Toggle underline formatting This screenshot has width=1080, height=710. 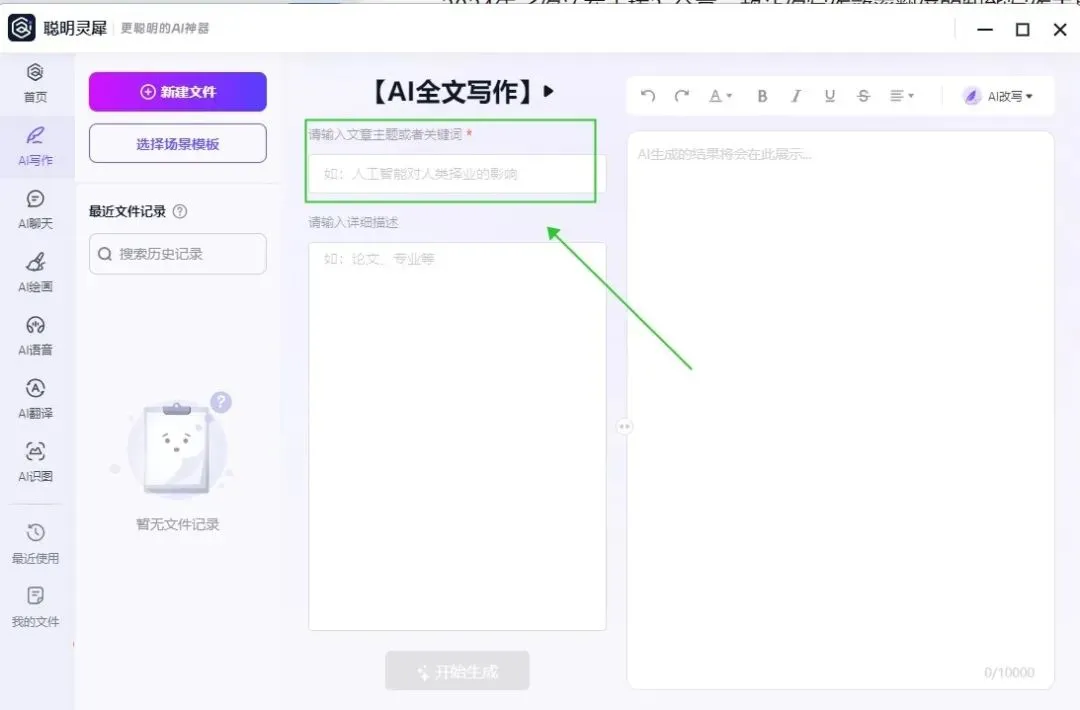(829, 96)
